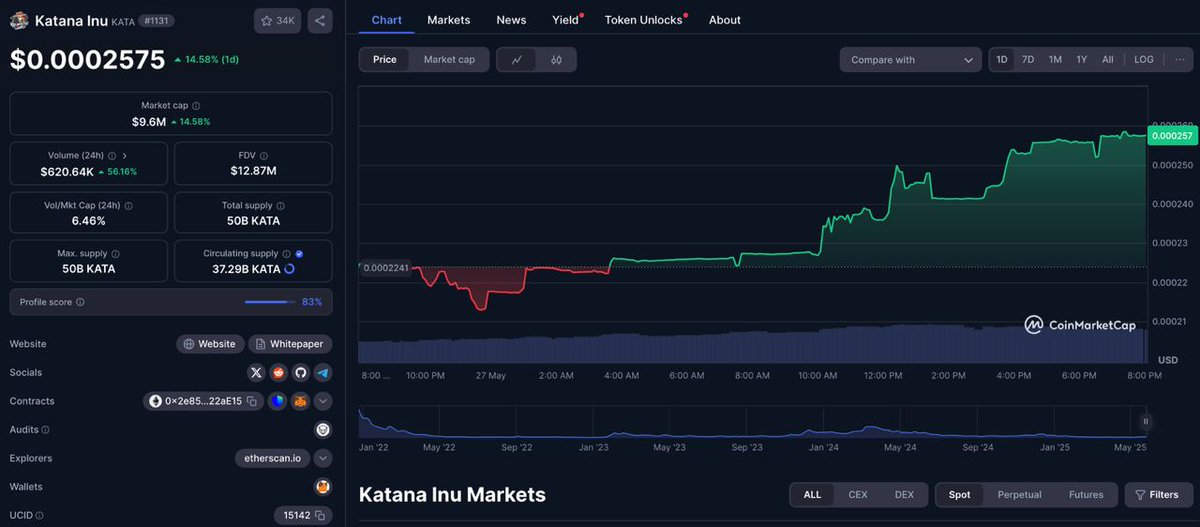1200x527 pixels.
Task: Open the contract's blue shield icon
Action: pos(276,401)
